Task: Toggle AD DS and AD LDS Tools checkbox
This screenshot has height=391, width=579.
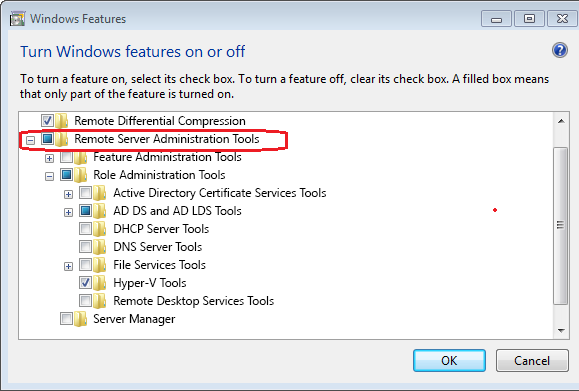Action: coord(85,210)
